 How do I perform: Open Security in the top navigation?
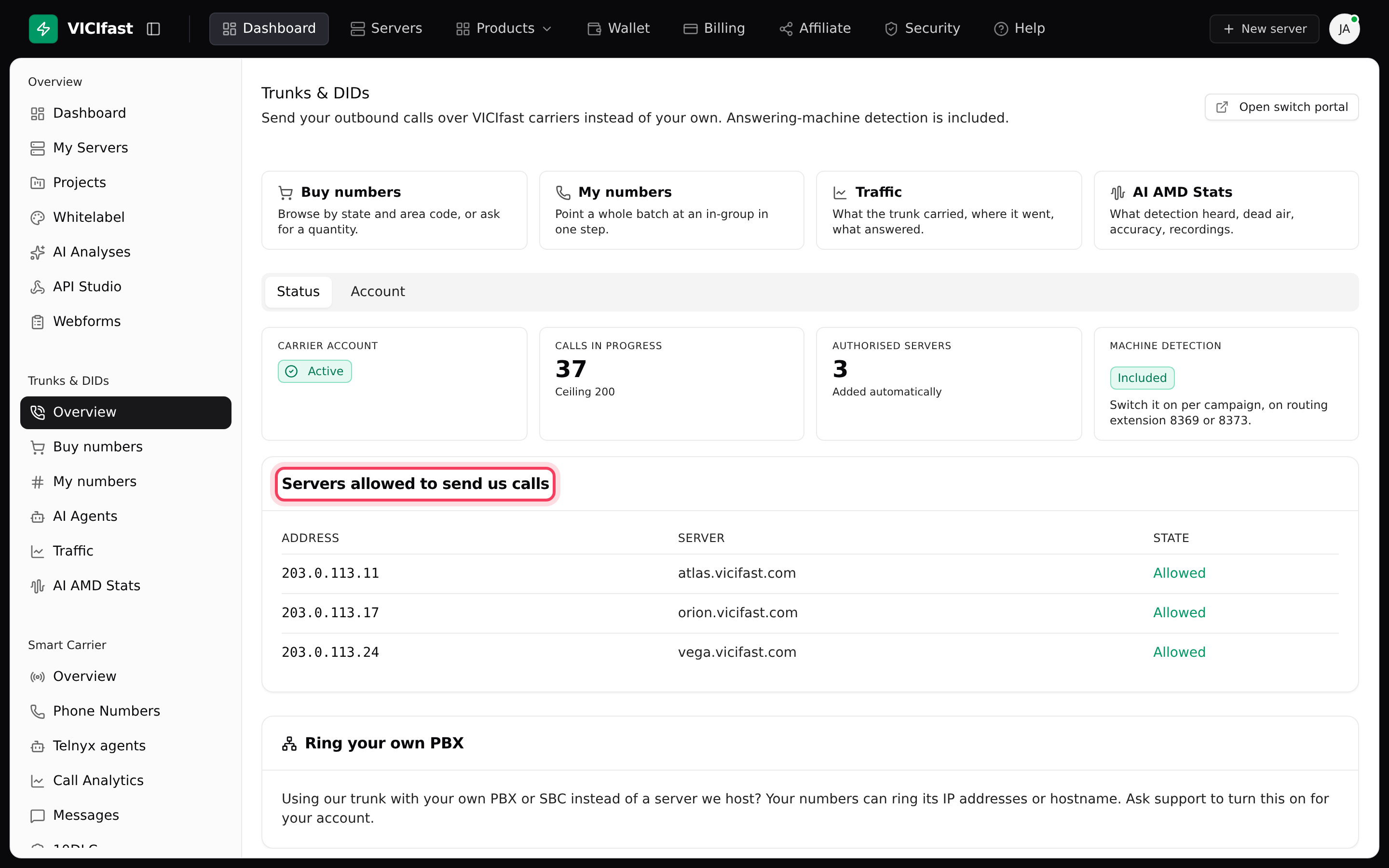[922, 29]
